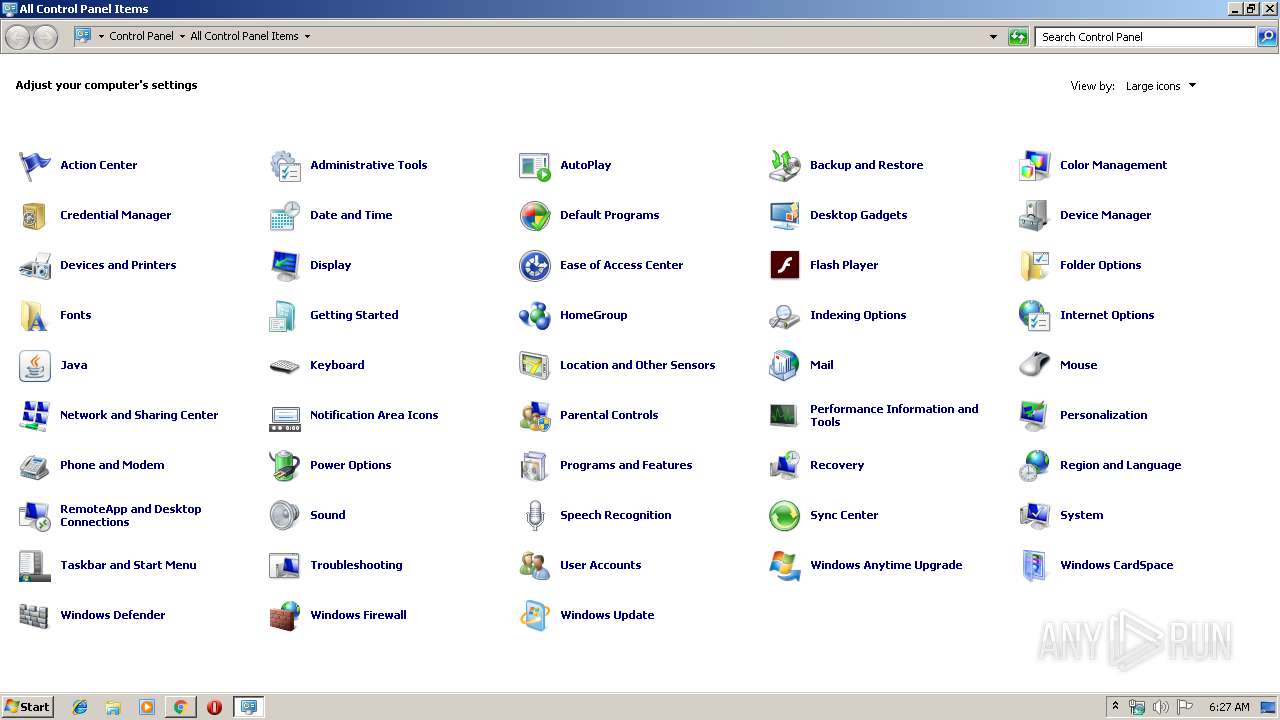Open the Mouse icon

coord(1035,365)
